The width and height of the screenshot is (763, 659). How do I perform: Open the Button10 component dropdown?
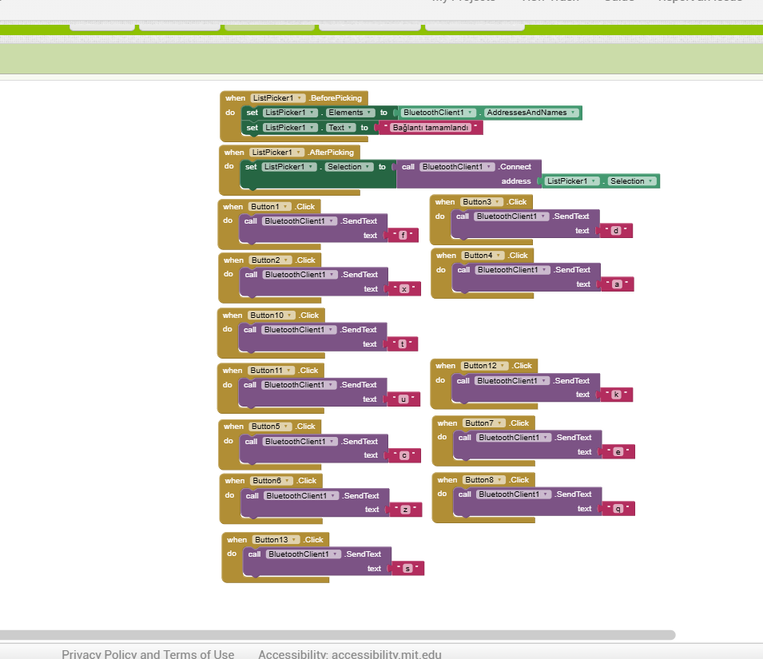pyautogui.click(x=272, y=315)
